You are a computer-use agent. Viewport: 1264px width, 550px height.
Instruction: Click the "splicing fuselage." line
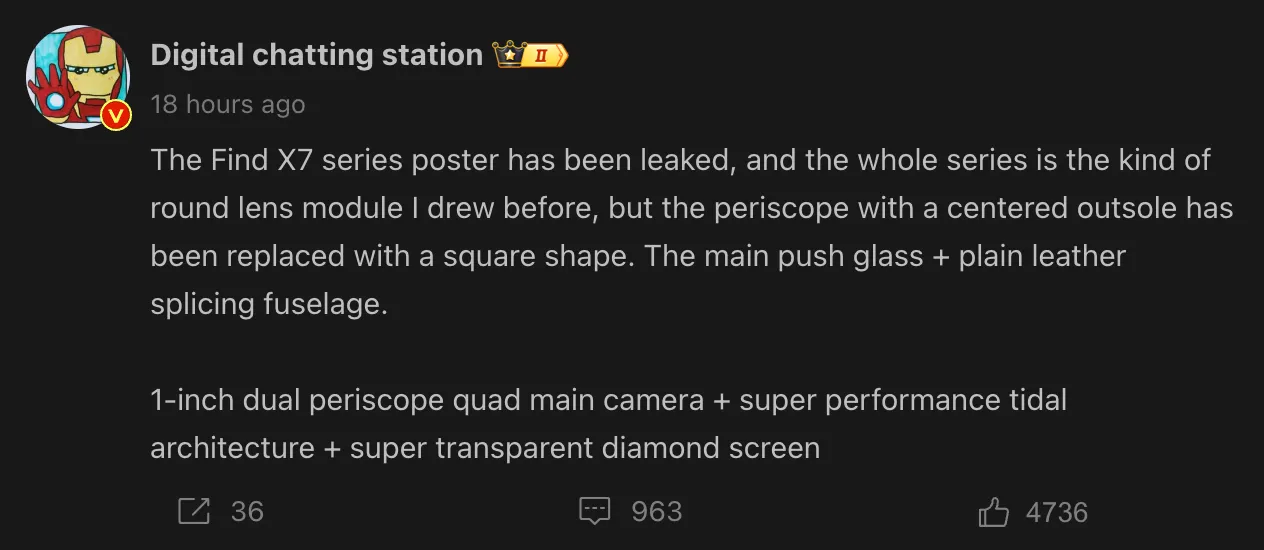click(x=268, y=304)
